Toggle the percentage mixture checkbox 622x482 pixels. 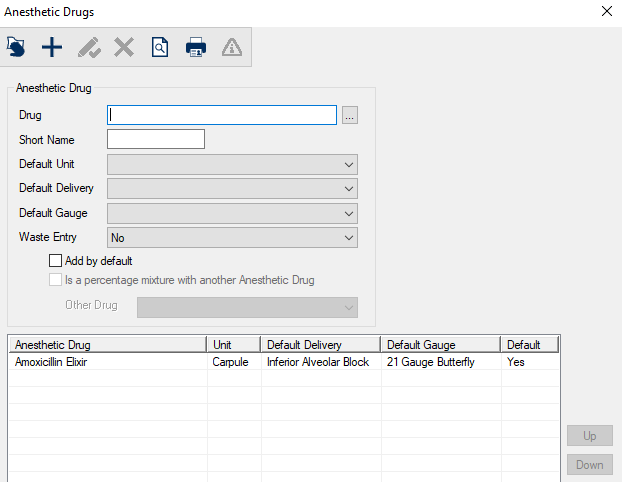click(55, 280)
